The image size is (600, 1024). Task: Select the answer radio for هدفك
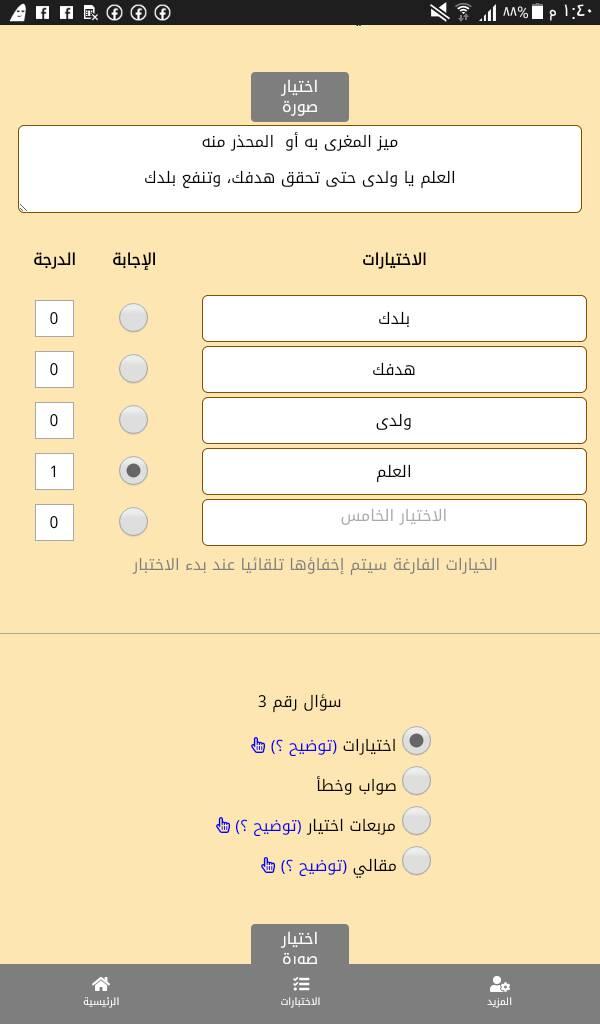click(133, 369)
